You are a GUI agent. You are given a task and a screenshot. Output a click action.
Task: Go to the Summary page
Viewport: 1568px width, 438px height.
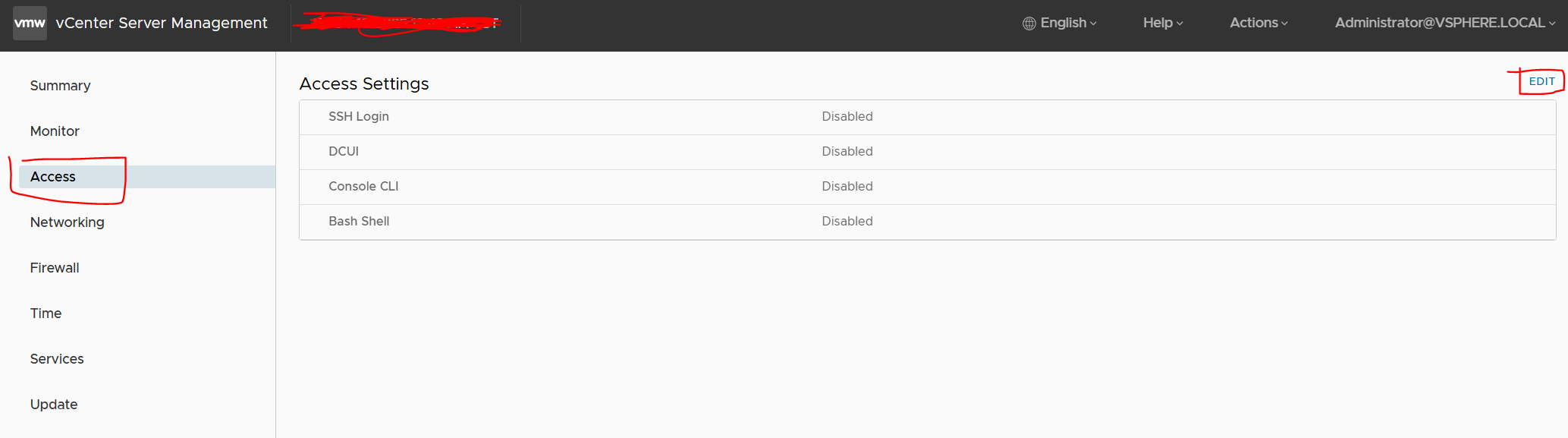point(60,86)
